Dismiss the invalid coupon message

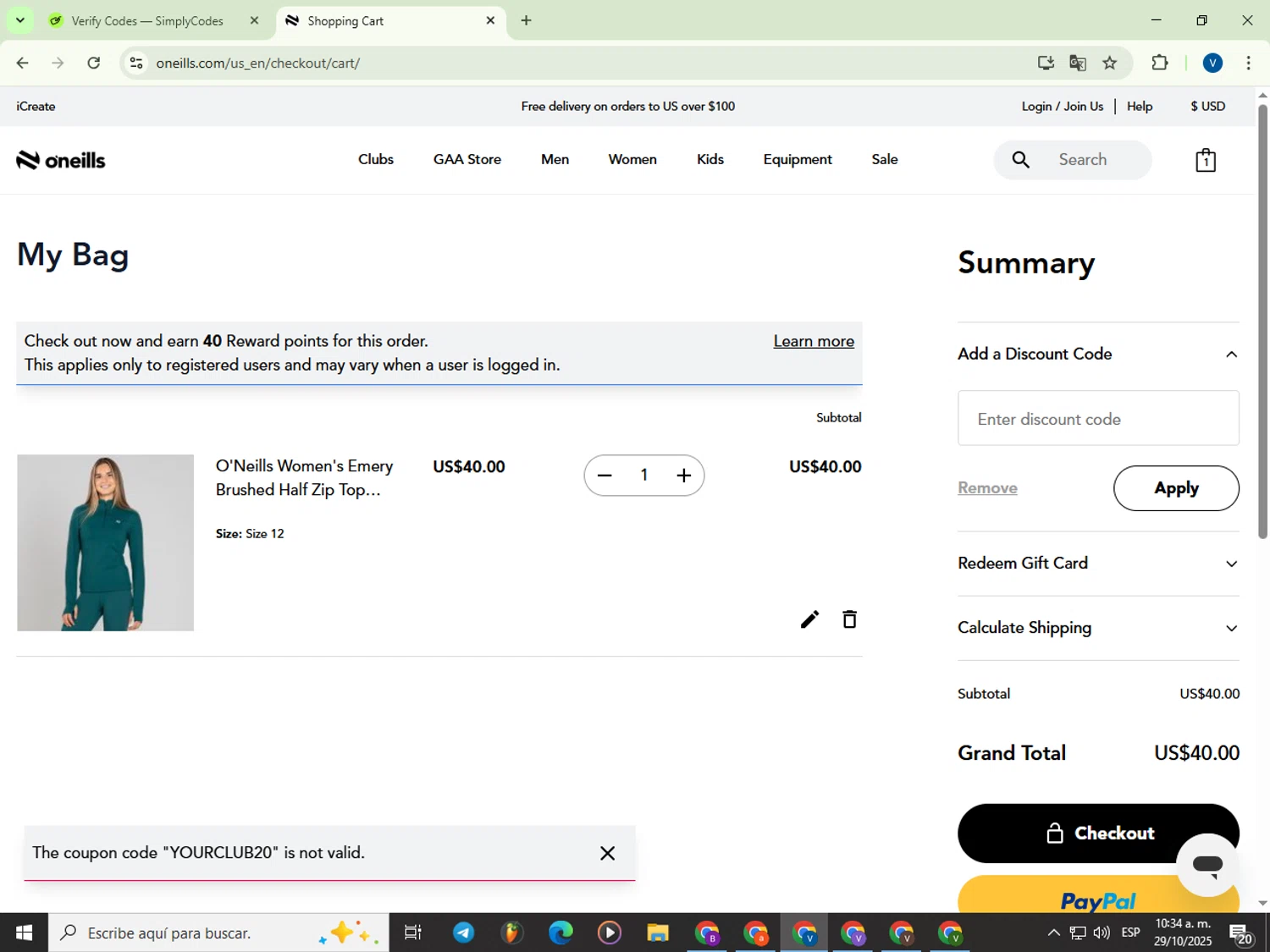click(607, 853)
